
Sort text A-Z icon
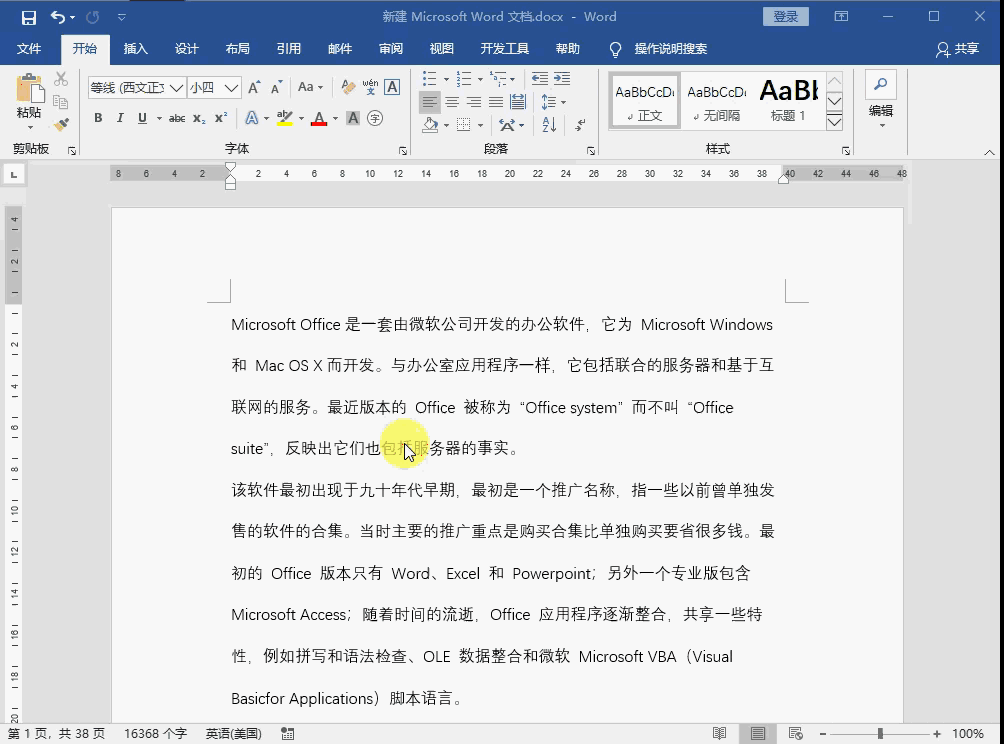549,125
